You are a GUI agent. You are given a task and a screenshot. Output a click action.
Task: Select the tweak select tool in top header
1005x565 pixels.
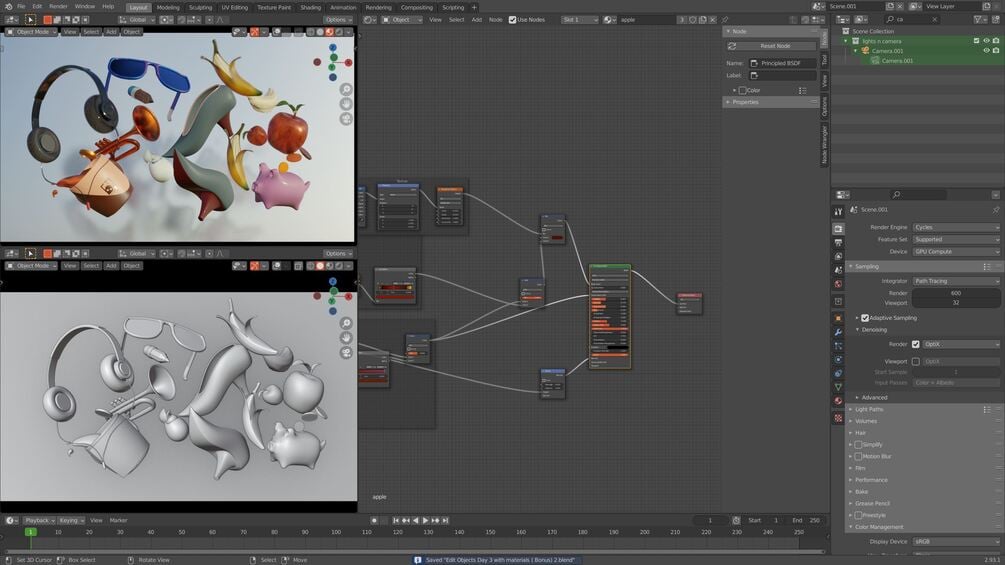point(30,20)
